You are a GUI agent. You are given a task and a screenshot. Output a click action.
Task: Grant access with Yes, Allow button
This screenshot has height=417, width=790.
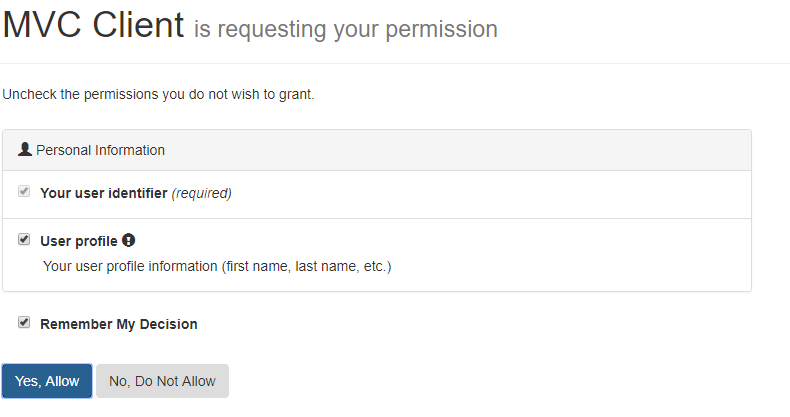tap(47, 381)
